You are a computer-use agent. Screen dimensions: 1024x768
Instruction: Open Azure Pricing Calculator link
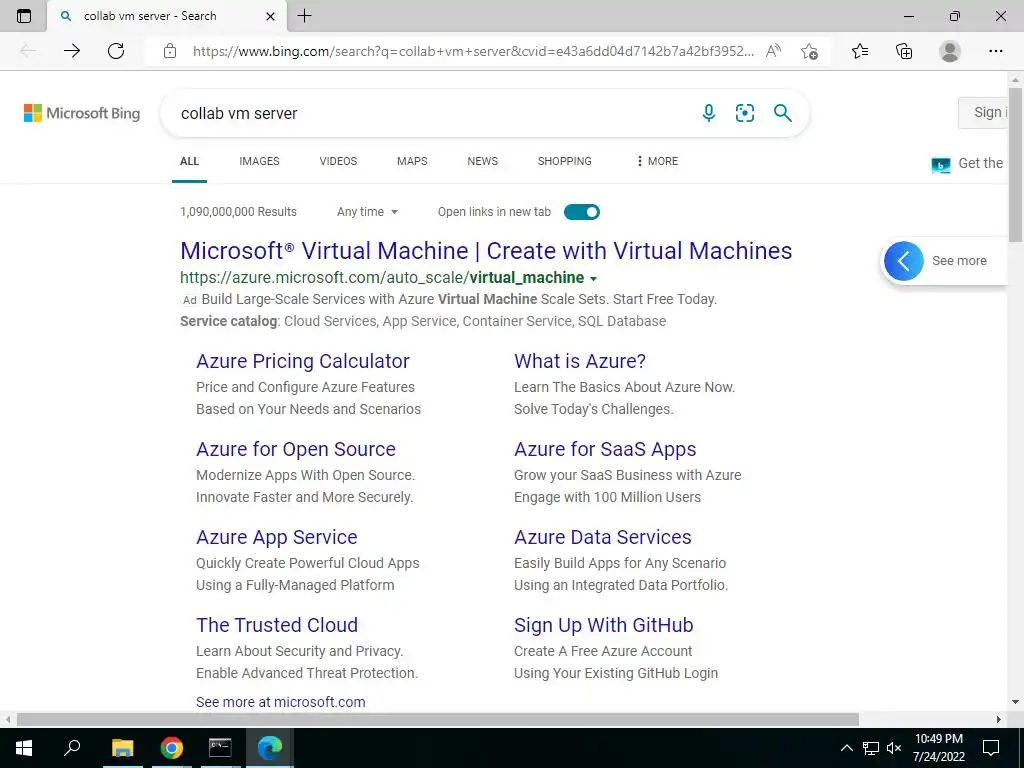point(303,361)
